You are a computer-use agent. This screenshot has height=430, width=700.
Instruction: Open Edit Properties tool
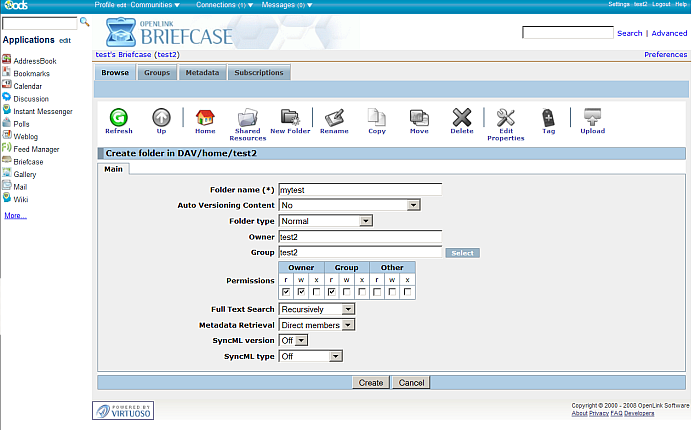[505, 118]
